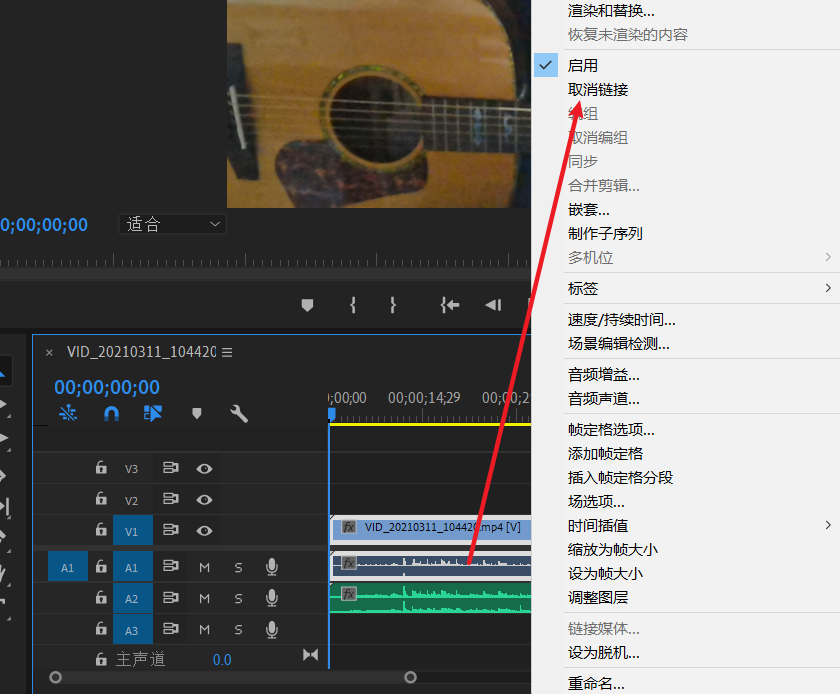This screenshot has height=694, width=840.
Task: Click the Mark In bracket button
Action: point(353,305)
